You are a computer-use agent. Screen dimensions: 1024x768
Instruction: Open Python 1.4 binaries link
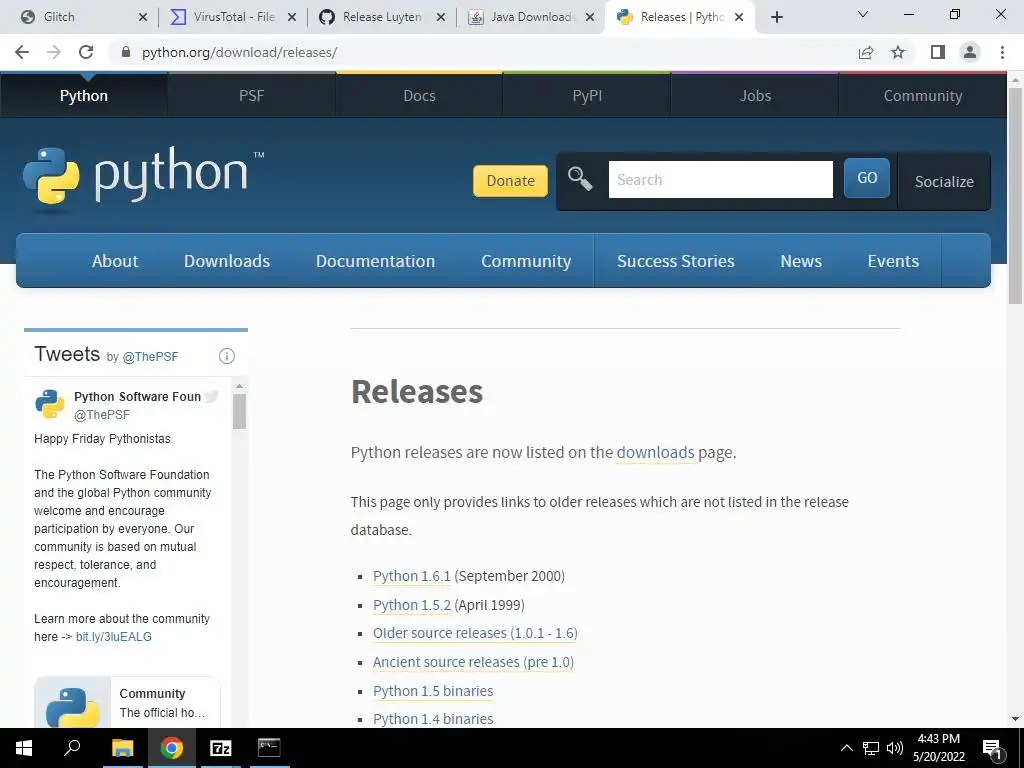tap(433, 719)
